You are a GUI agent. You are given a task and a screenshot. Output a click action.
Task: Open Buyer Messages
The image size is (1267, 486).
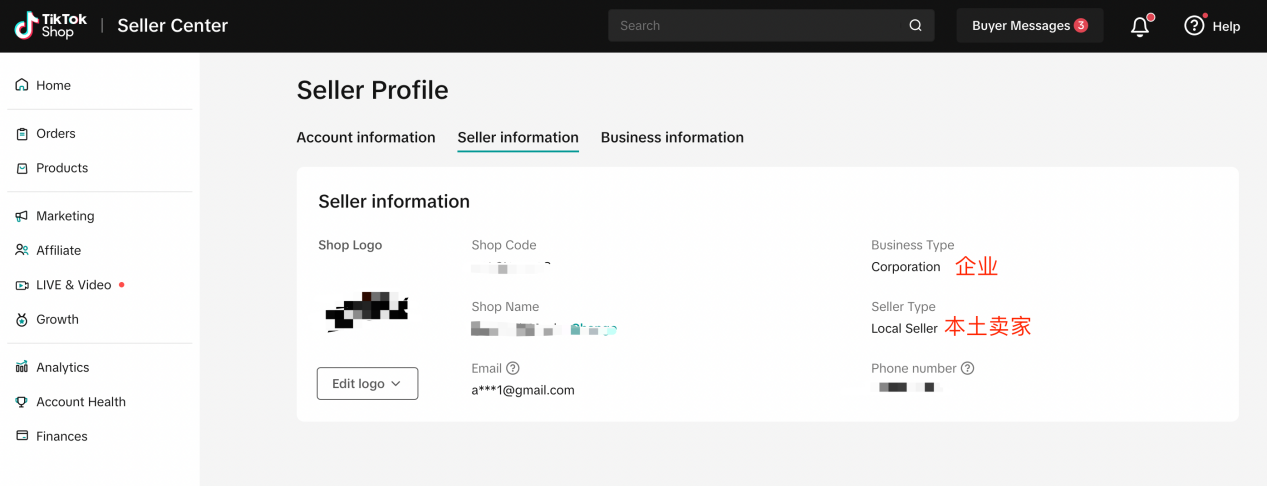click(1029, 26)
